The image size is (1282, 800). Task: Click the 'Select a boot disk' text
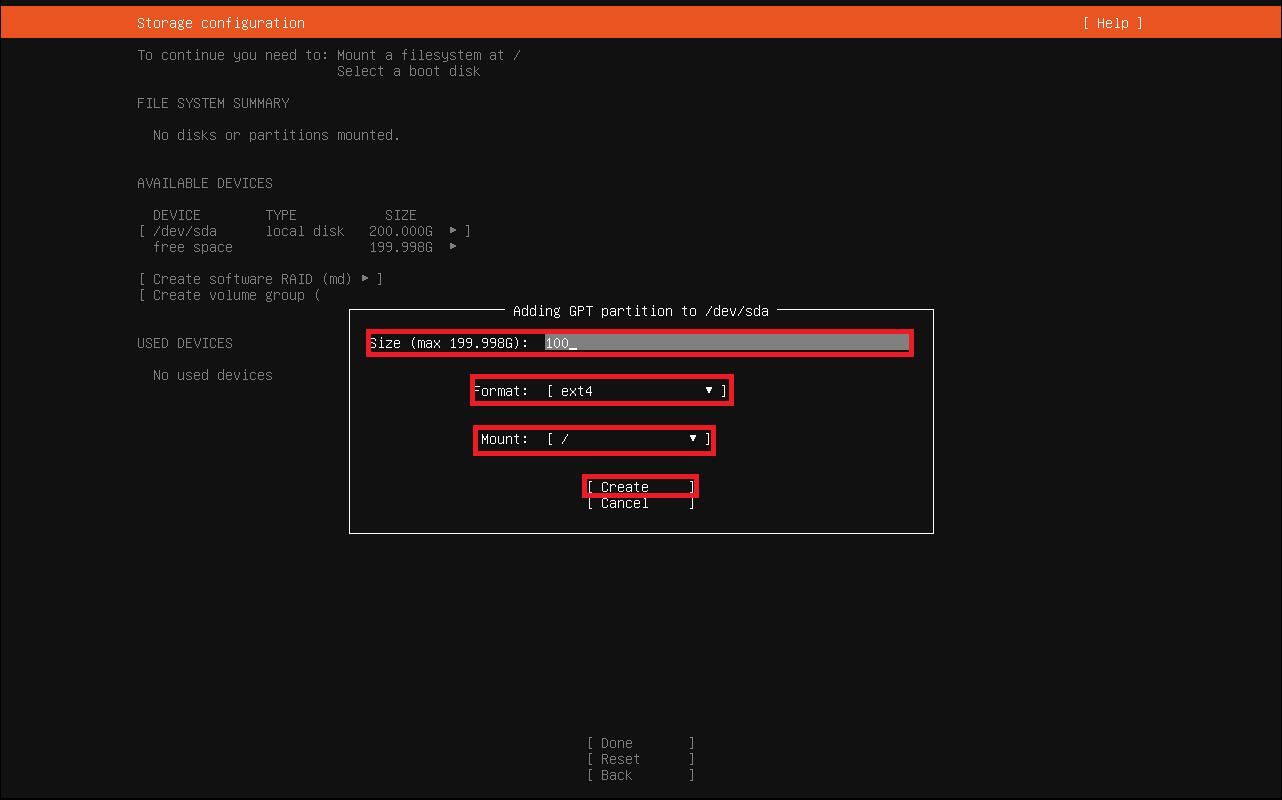pyautogui.click(x=409, y=71)
